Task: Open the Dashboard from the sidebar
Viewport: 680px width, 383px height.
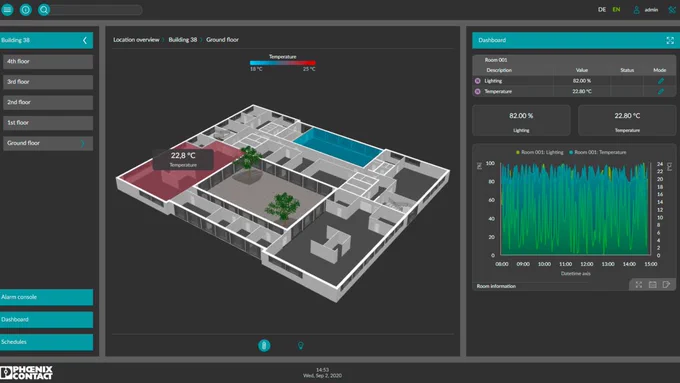Action: 46,320
